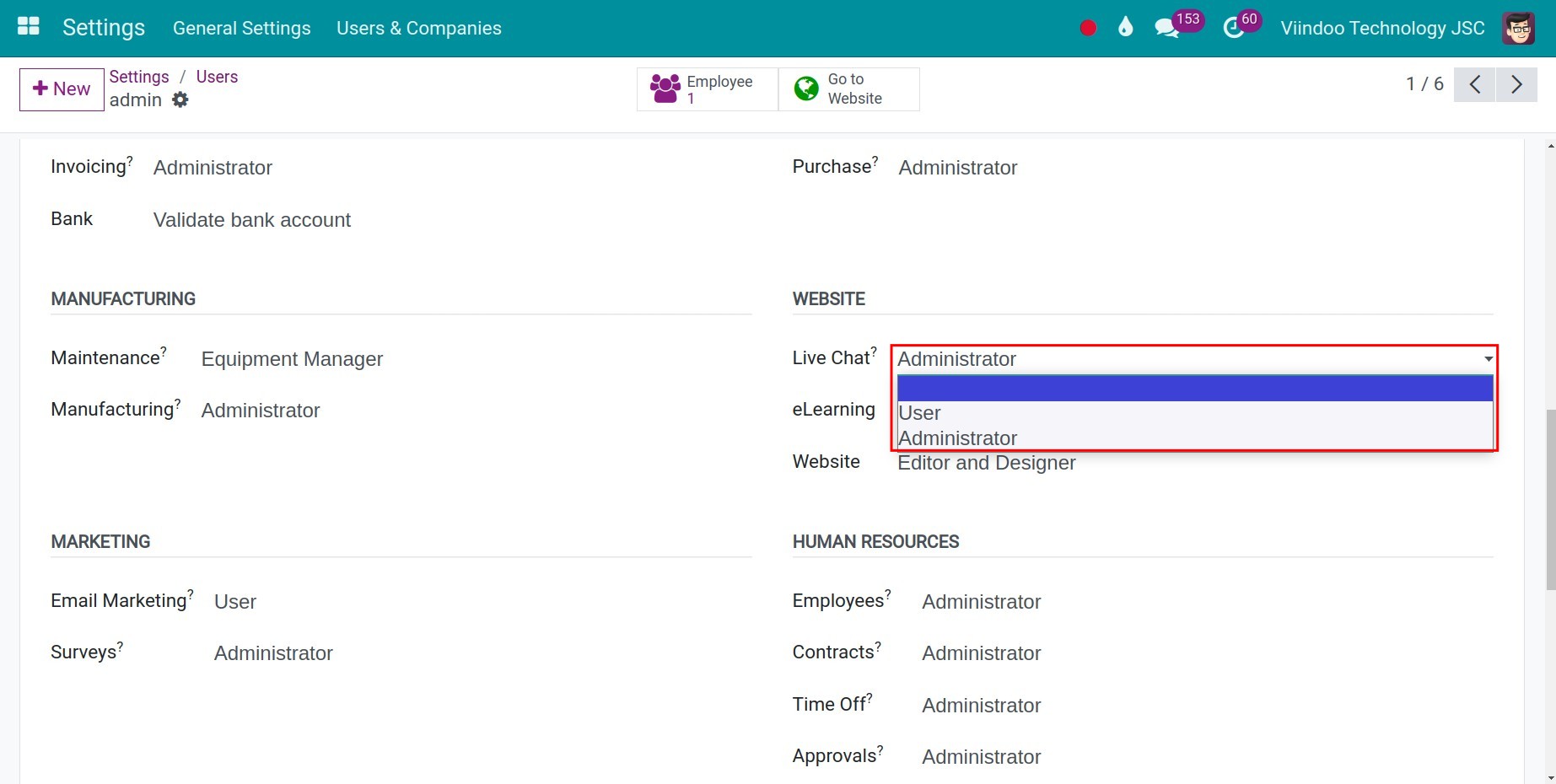Click the eLearning field label
Image resolution: width=1556 pixels, height=784 pixels.
pyautogui.click(x=834, y=410)
